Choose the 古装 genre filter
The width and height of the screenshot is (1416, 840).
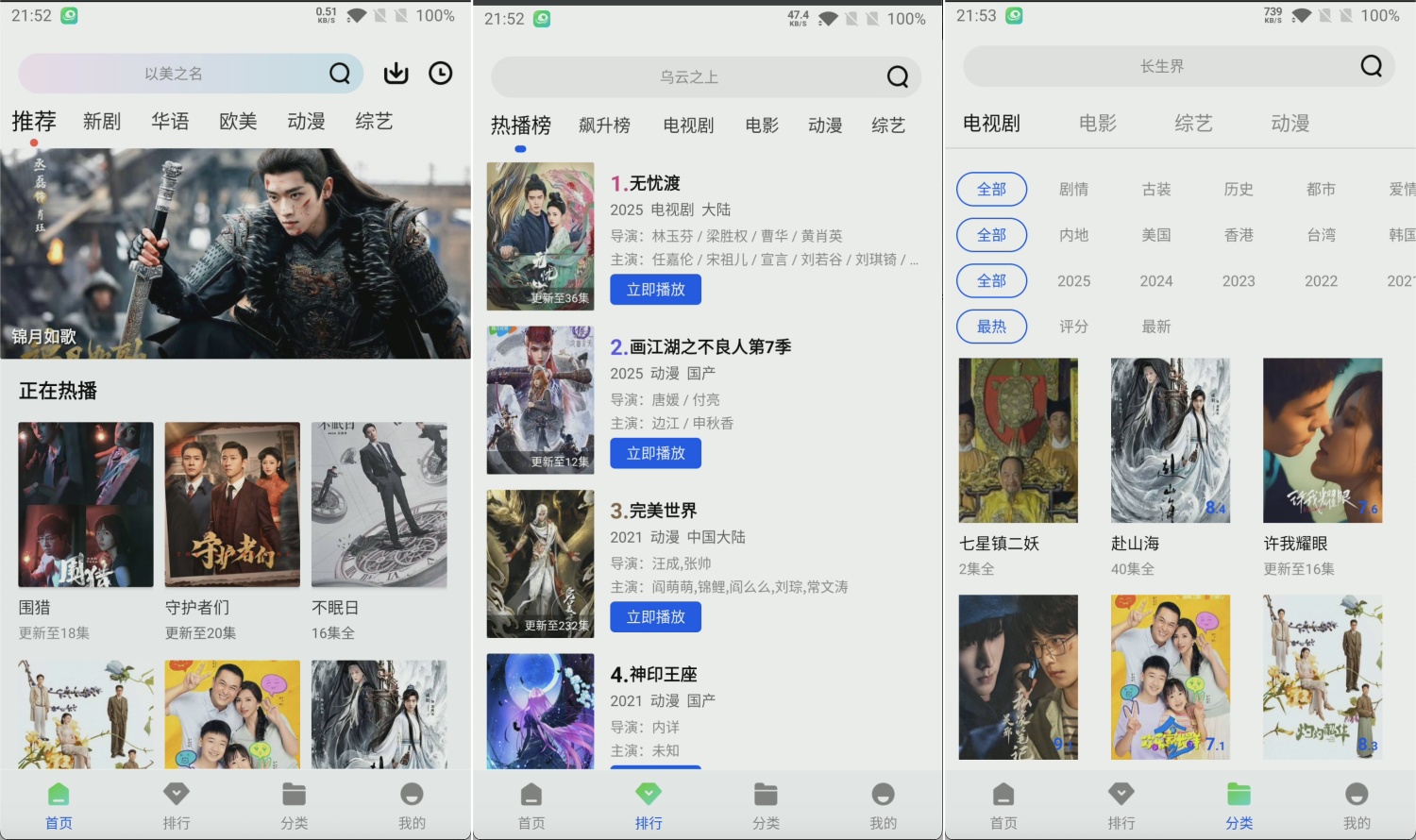(x=1155, y=190)
